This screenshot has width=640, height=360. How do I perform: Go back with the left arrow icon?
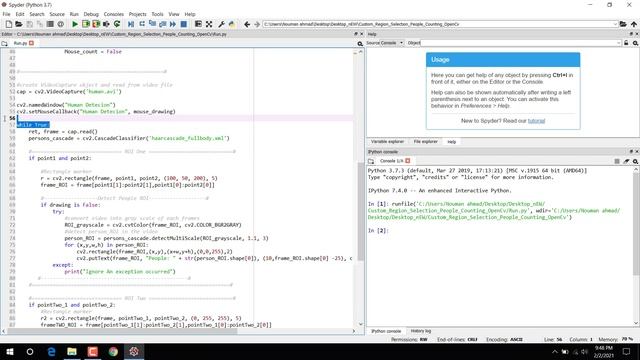pos(247,24)
